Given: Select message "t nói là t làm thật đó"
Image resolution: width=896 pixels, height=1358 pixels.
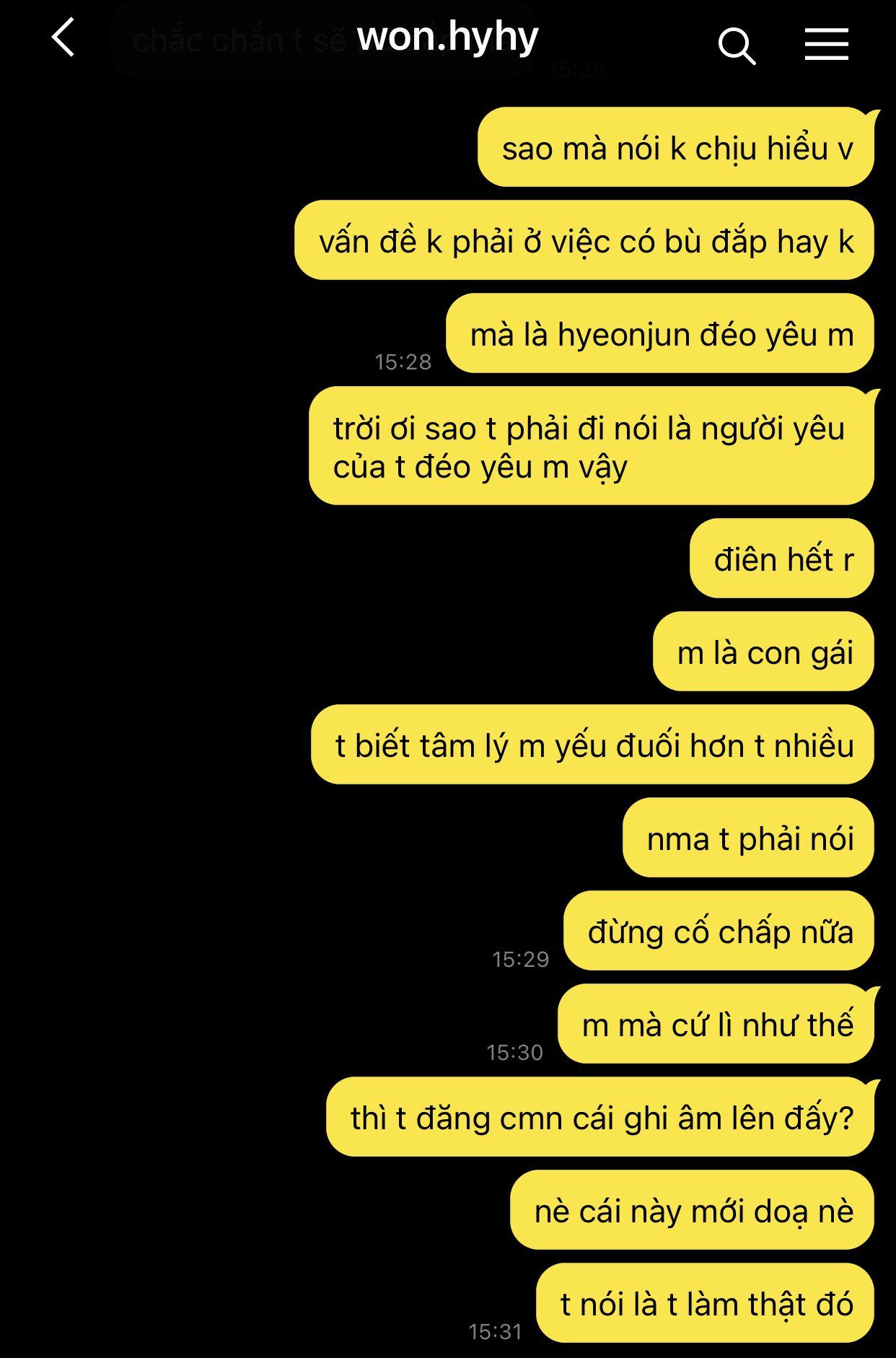Looking at the screenshot, I should tap(705, 1303).
